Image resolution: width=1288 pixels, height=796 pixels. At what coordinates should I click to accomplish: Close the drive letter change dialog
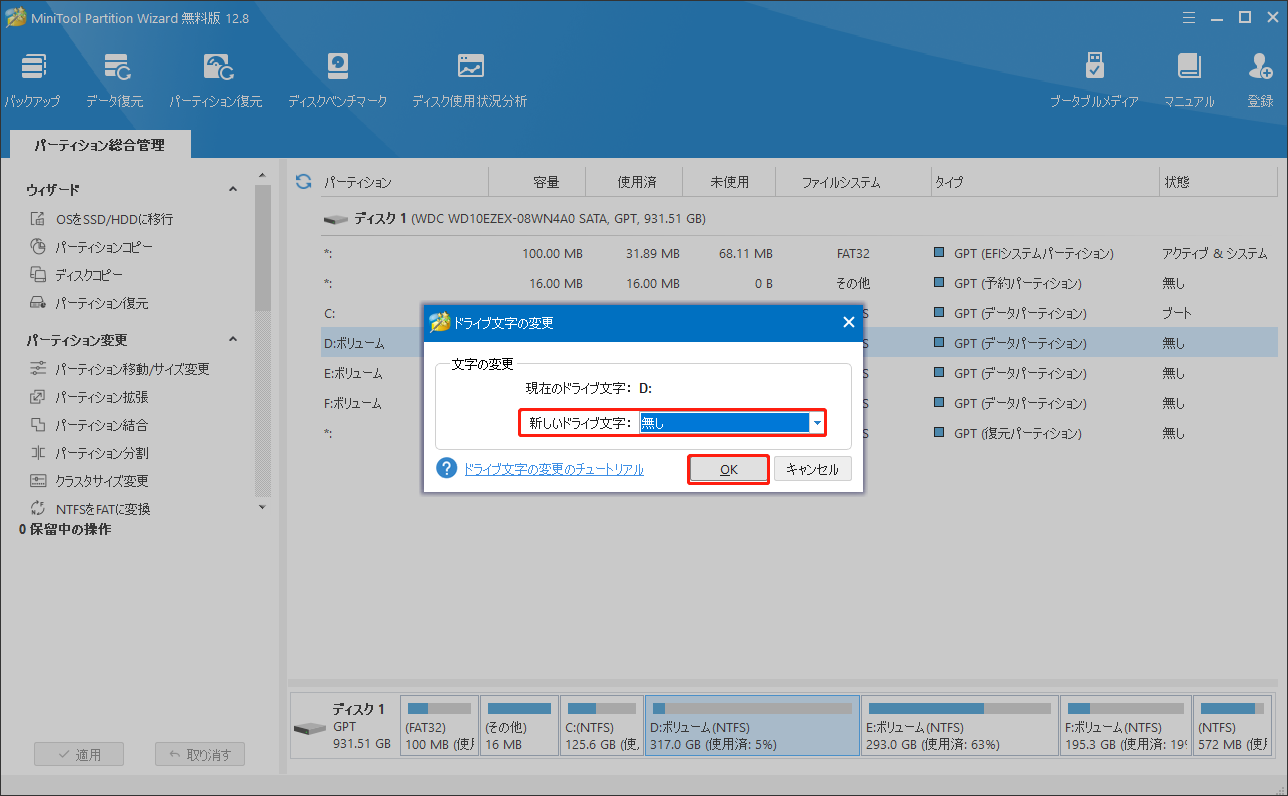pos(848,322)
